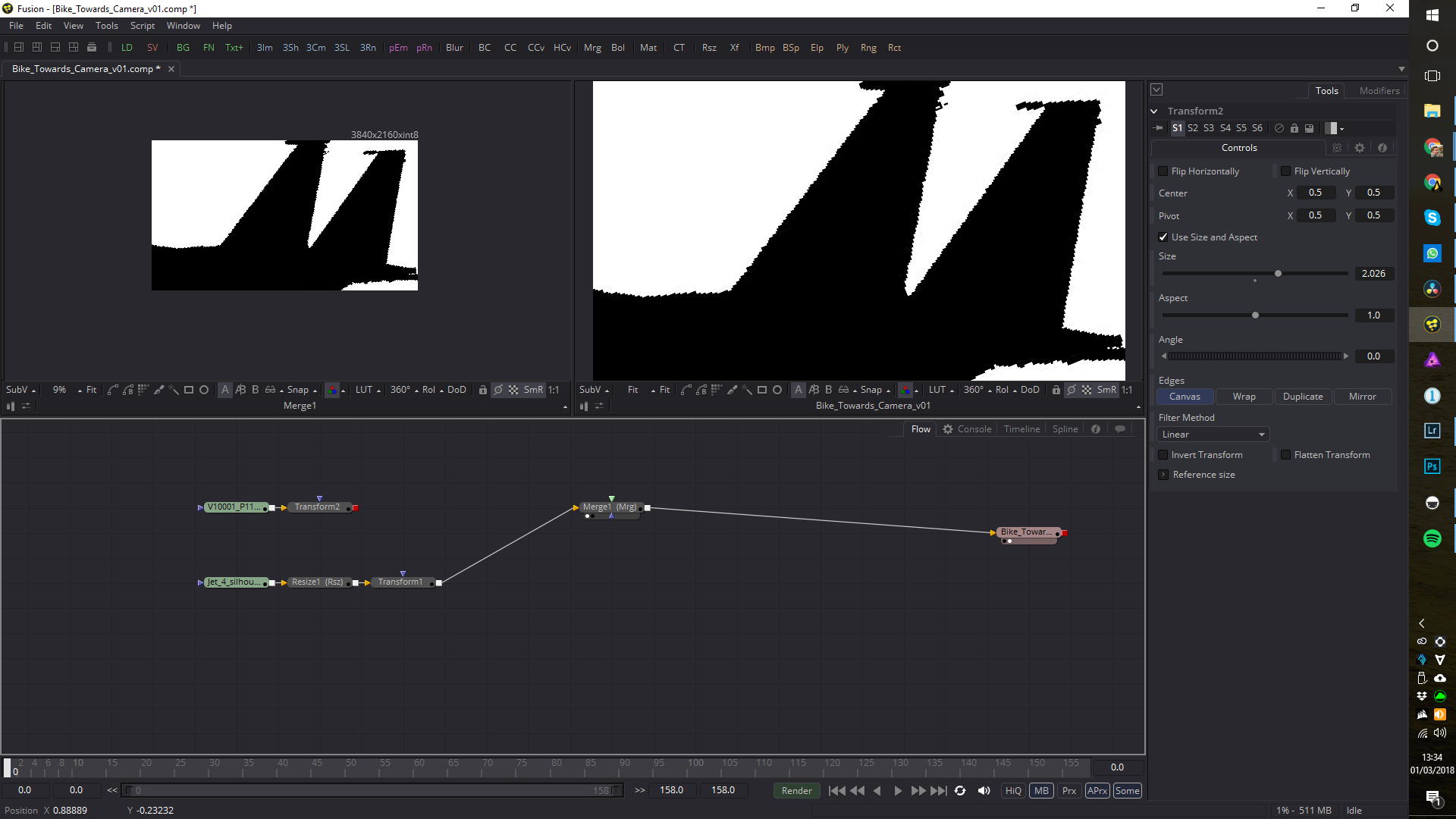Open the LUT options arrow in right viewer
This screenshot has width=1456, height=819.
point(952,391)
